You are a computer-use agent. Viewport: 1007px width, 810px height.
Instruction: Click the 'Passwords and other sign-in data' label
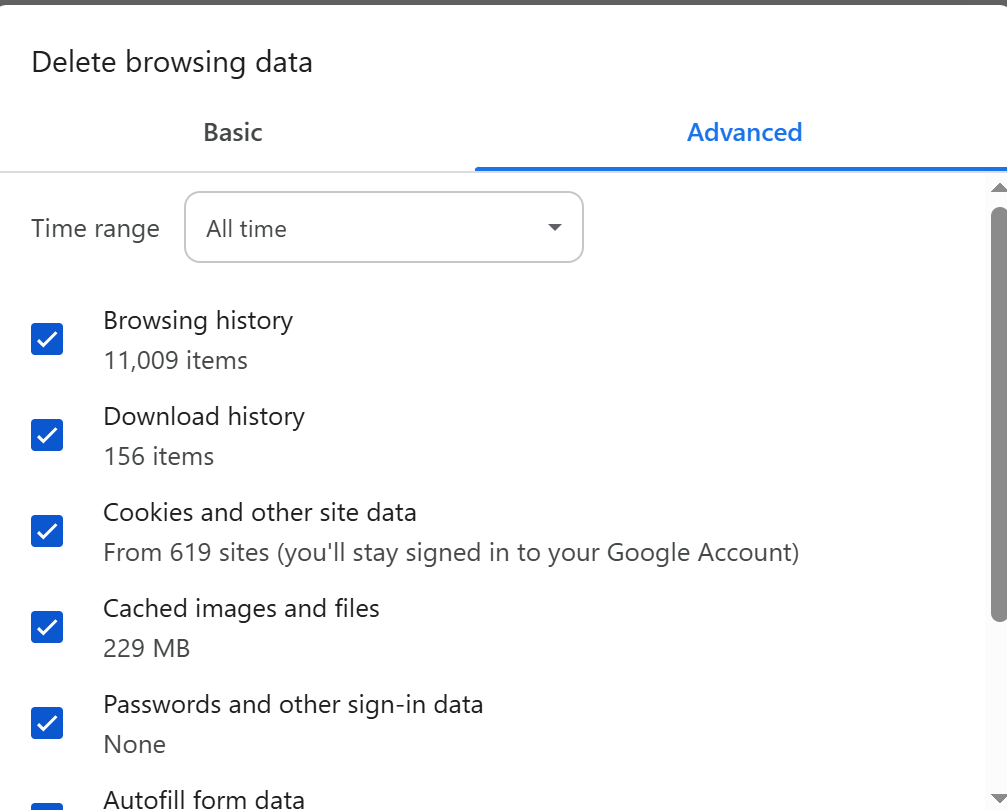tap(293, 705)
